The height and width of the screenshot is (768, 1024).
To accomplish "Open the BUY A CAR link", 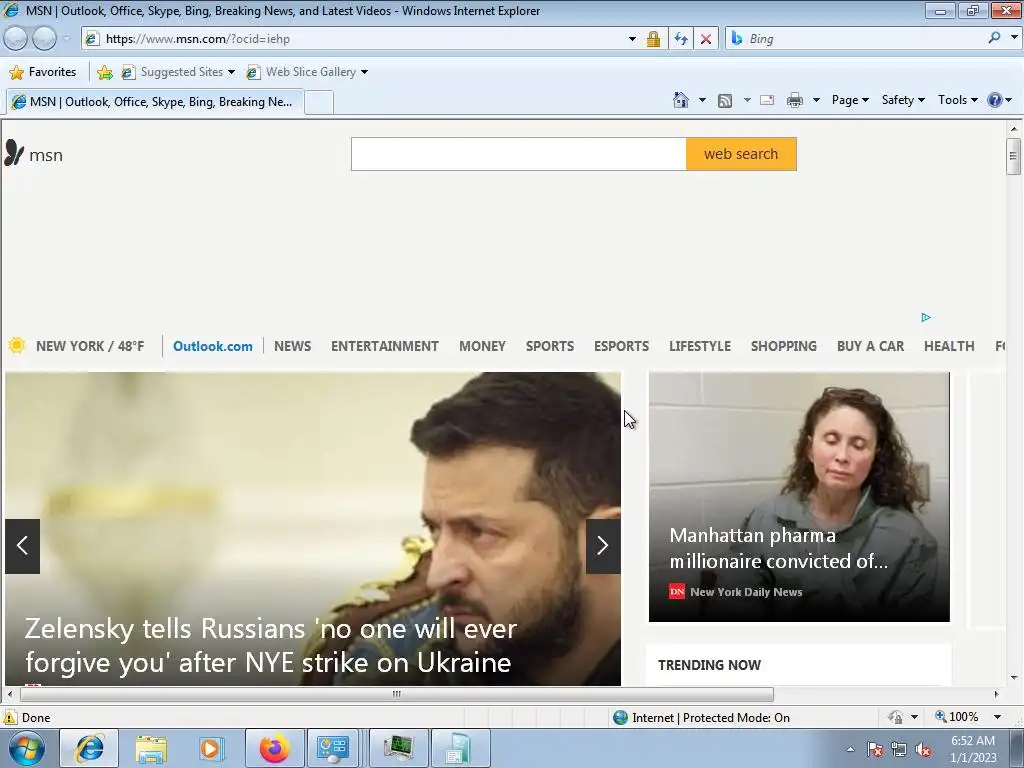I will (x=871, y=346).
